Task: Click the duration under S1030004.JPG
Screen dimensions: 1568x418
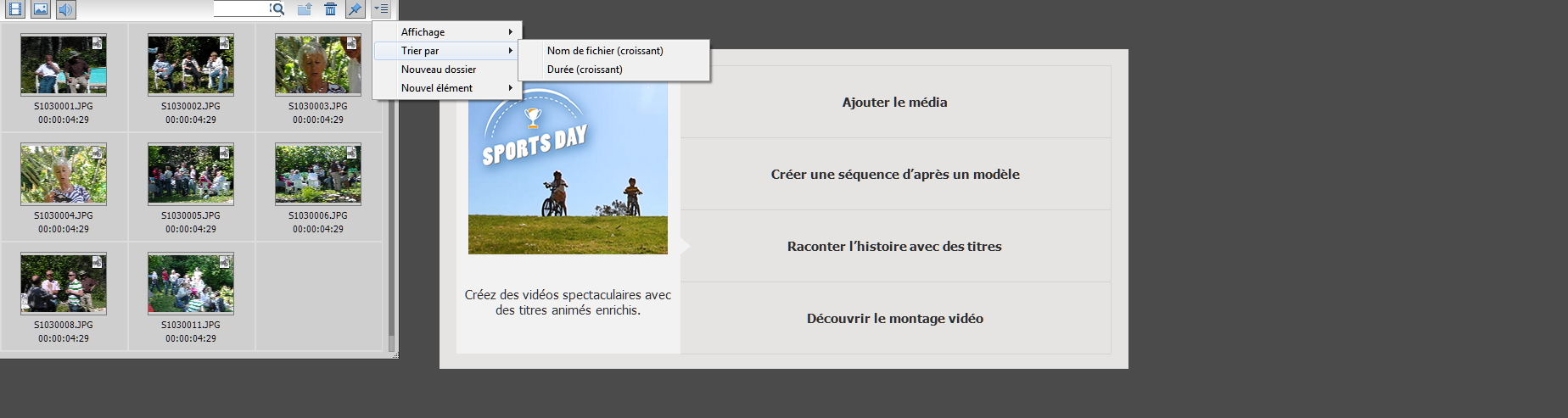Action: pyautogui.click(x=64, y=230)
